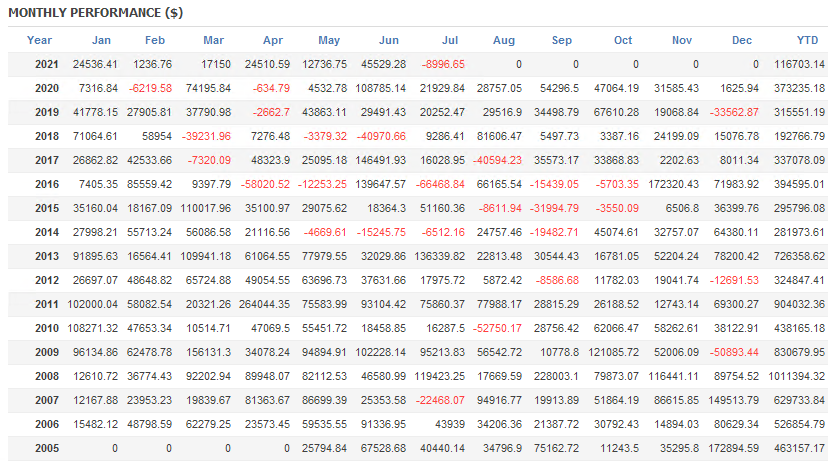Click the negative July 2021 value -8996.65

pos(441,64)
